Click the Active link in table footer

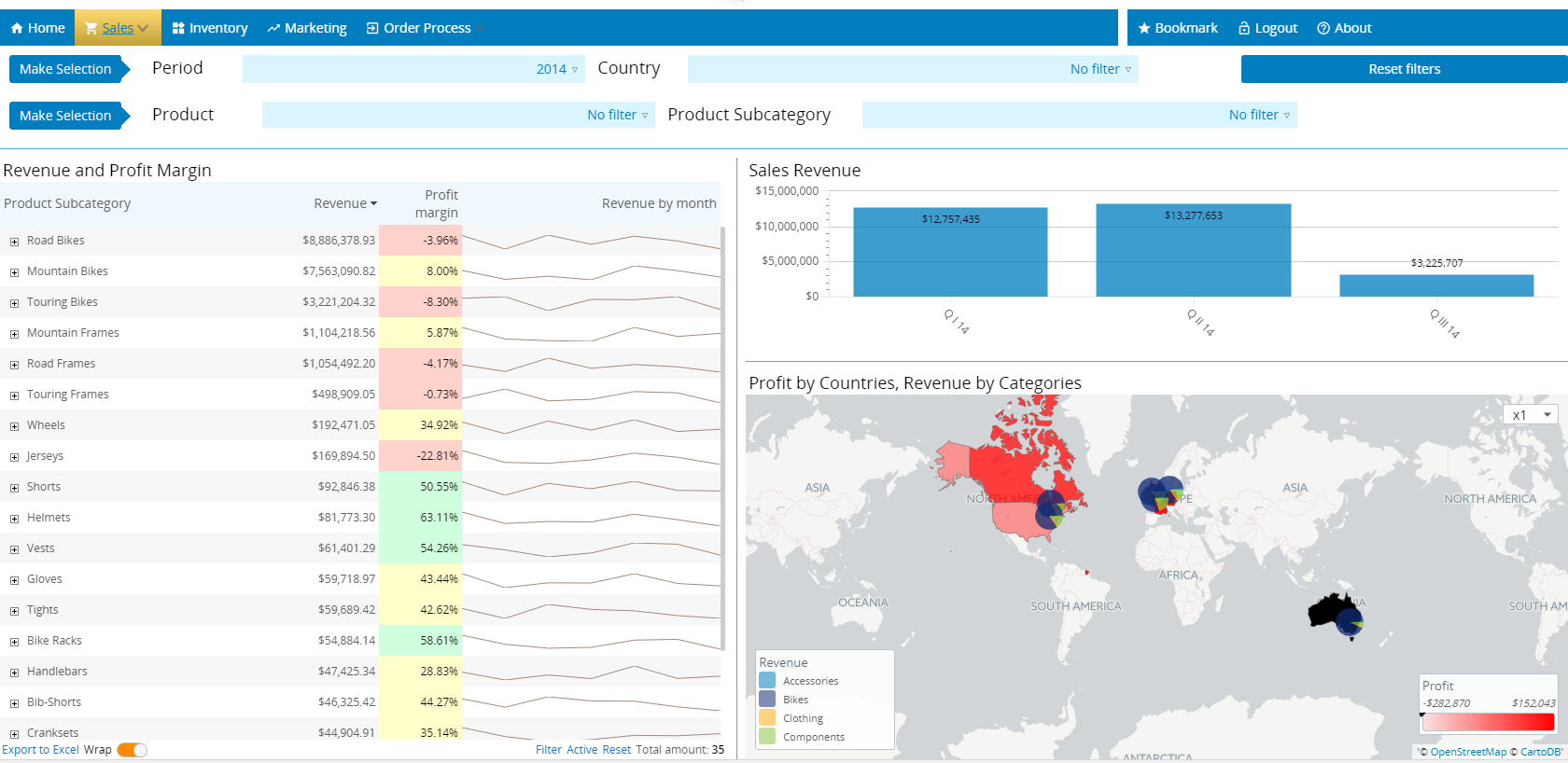point(581,750)
